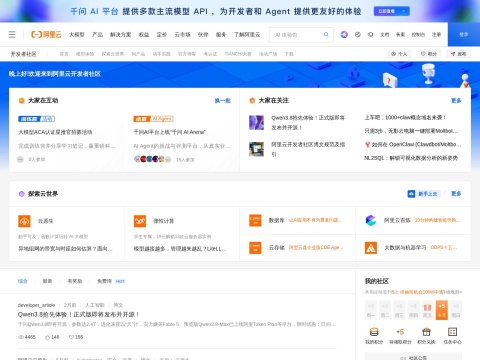Image resolution: width=480 pixels, height=360 pixels.
Task: Click the 阿里云百炼 hexagon icon
Action: pyautogui.click(x=371, y=220)
